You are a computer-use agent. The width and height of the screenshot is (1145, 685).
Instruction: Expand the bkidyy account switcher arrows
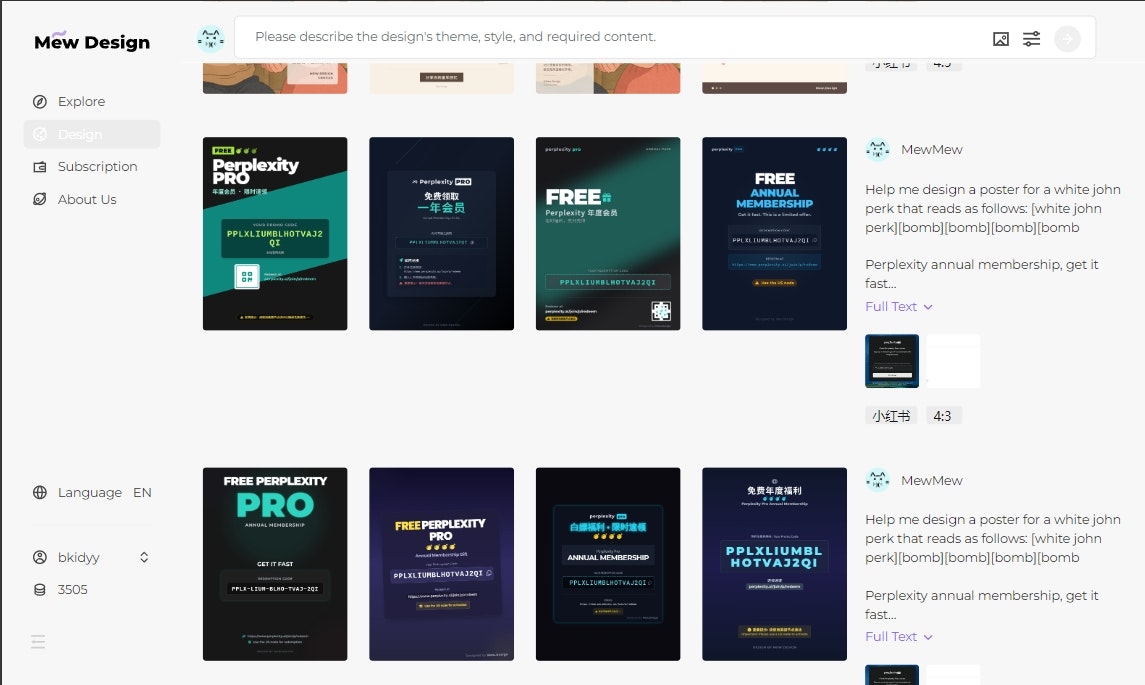coord(144,557)
